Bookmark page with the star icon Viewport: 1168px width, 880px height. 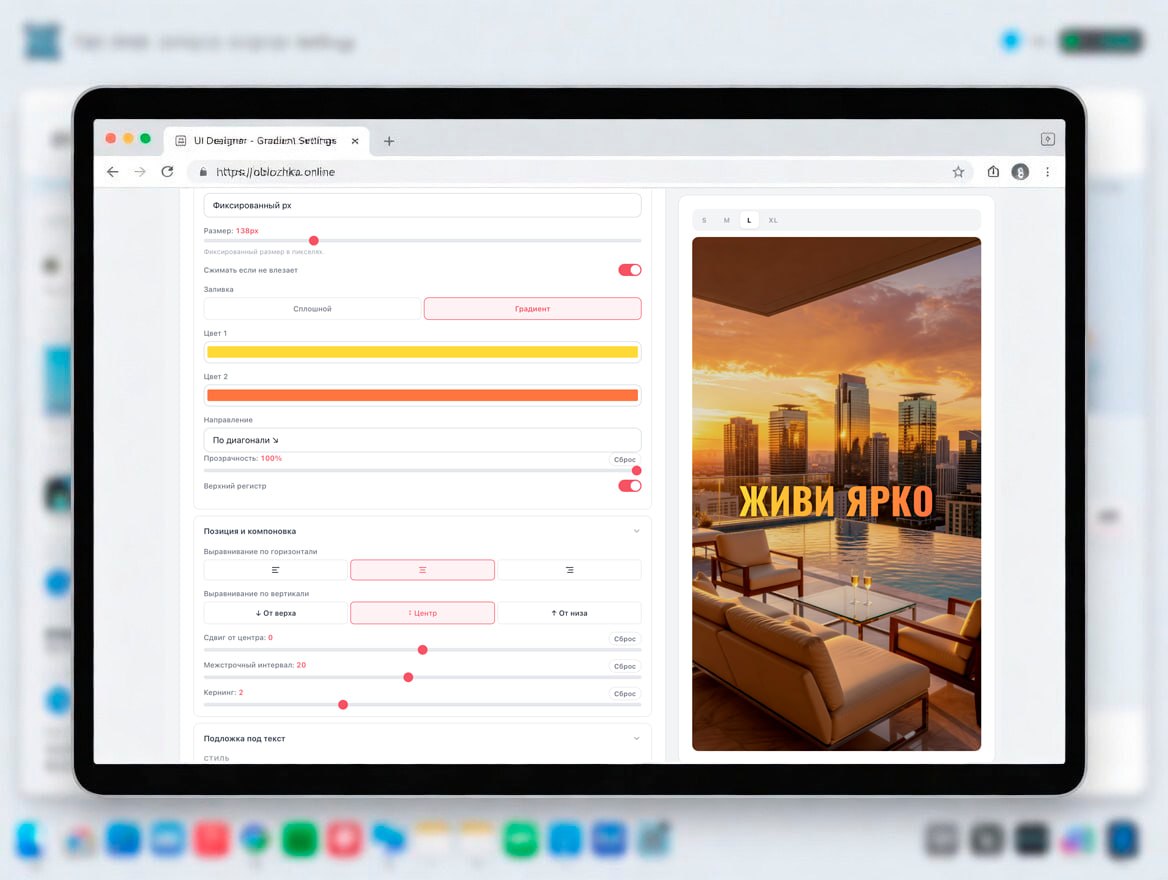[958, 172]
